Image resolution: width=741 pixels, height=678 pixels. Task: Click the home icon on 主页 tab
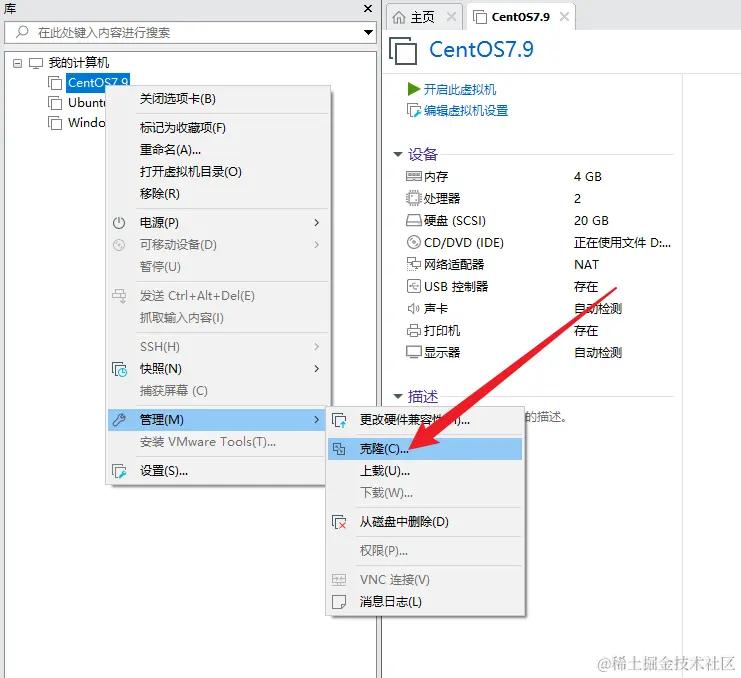coord(399,17)
